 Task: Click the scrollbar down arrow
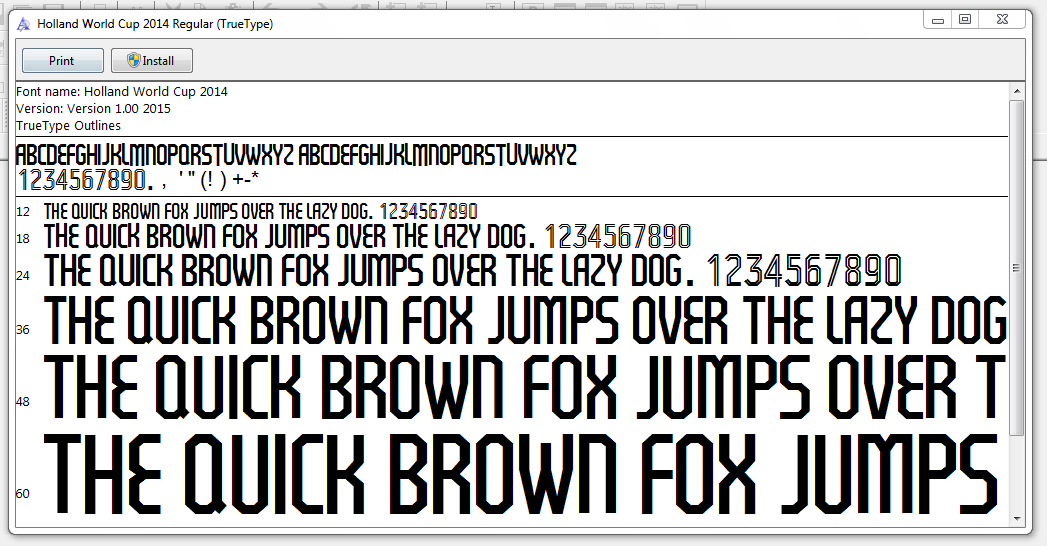pos(1016,518)
